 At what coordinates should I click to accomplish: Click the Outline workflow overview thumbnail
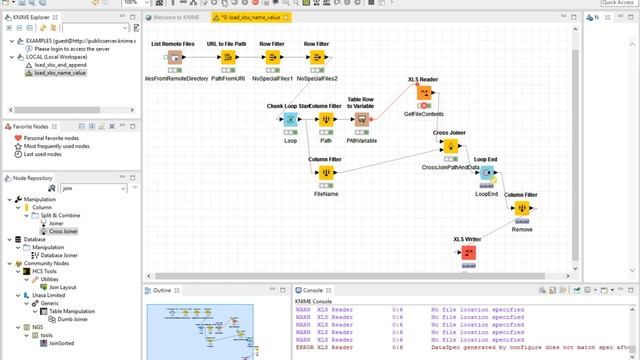click(200, 331)
